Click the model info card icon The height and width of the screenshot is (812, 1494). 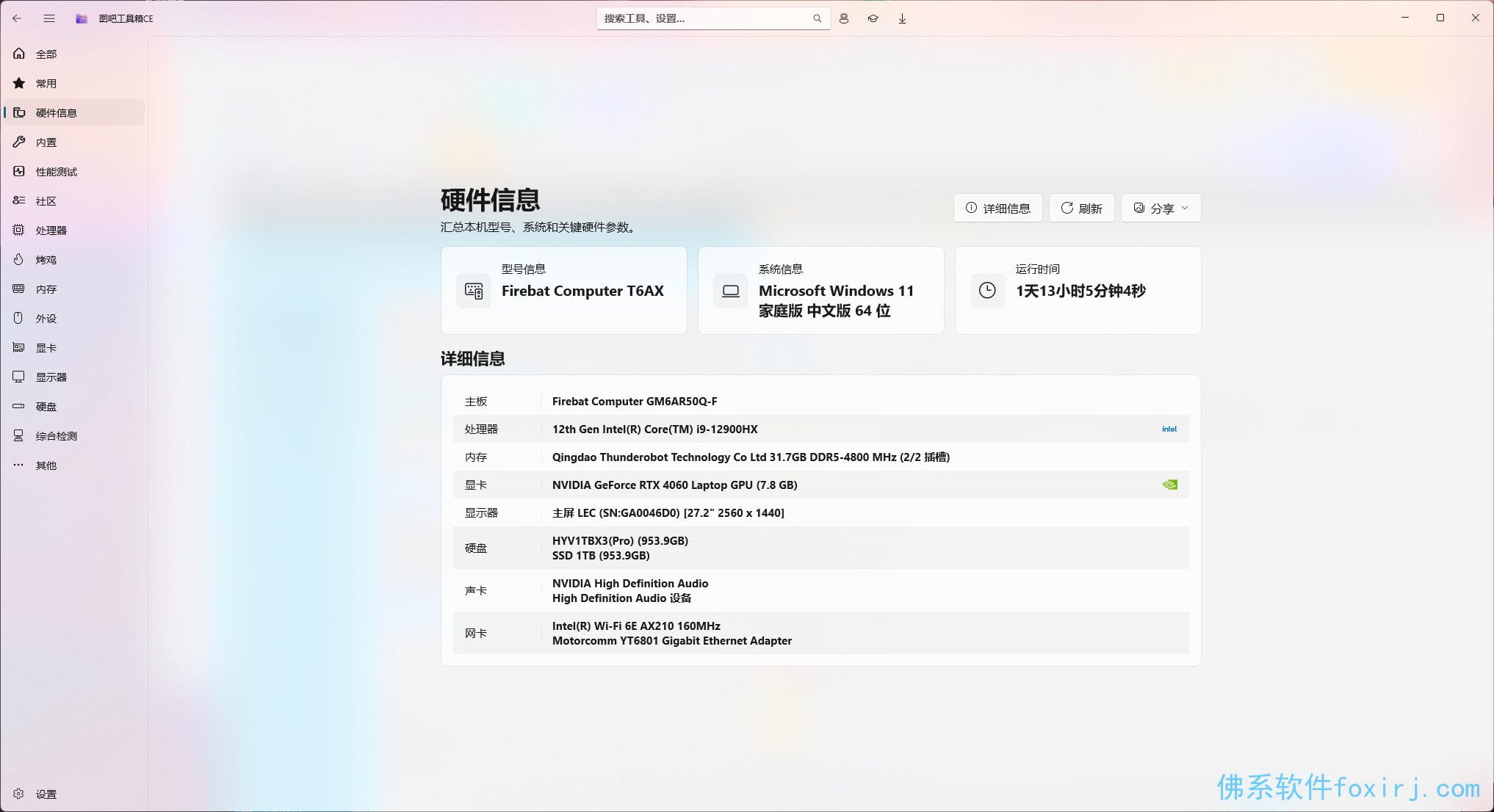click(474, 291)
